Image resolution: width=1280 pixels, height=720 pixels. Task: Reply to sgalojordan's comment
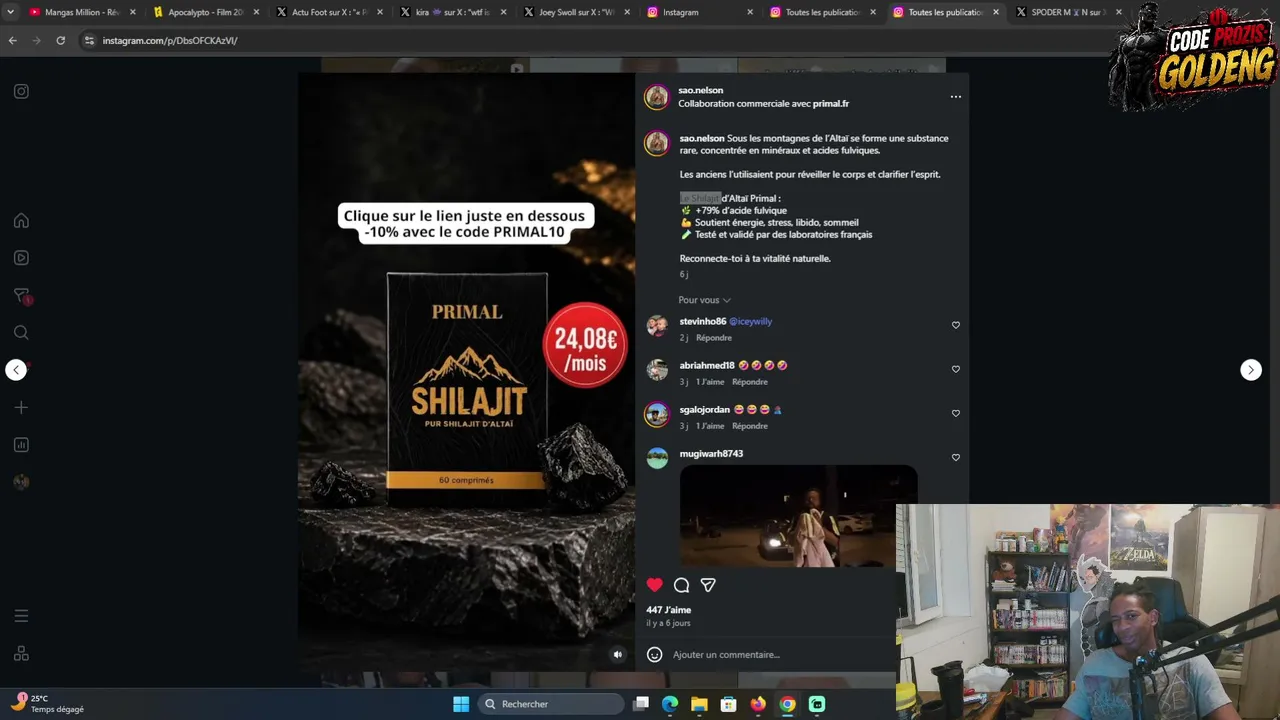[x=750, y=426]
